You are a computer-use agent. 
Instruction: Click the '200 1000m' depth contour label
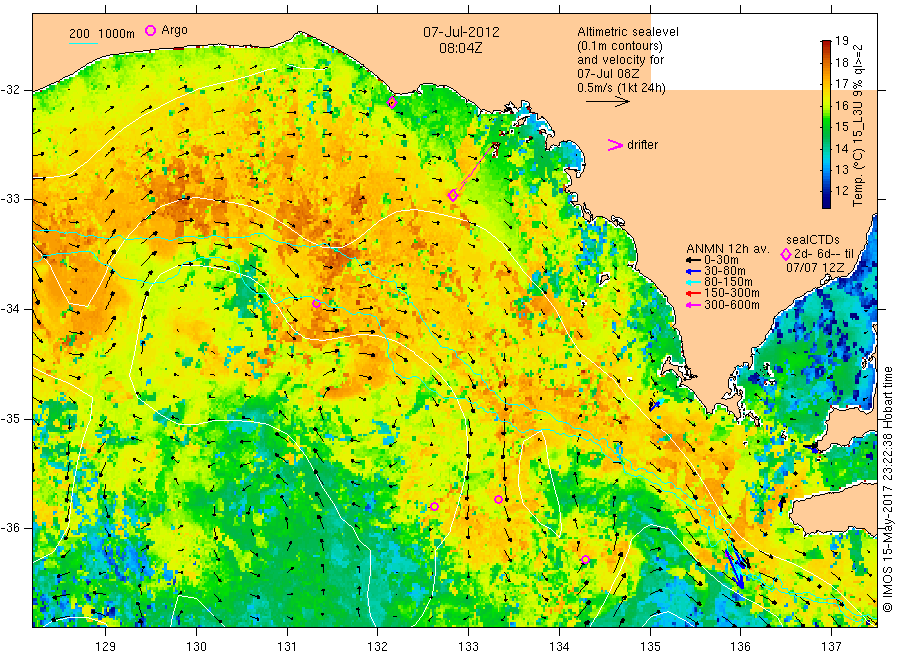coord(102,33)
